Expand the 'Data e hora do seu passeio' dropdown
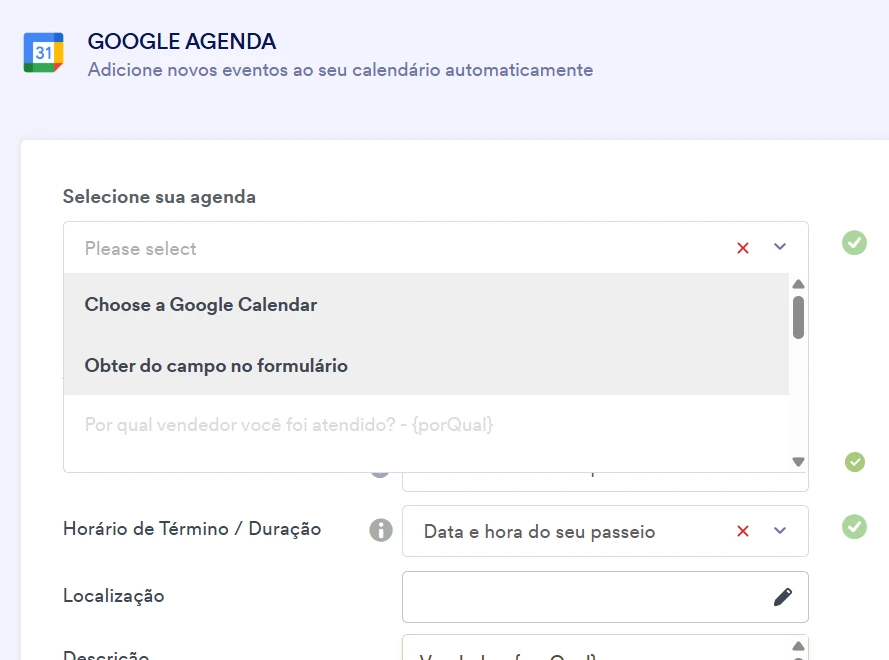This screenshot has height=660, width=889. pyautogui.click(x=779, y=531)
